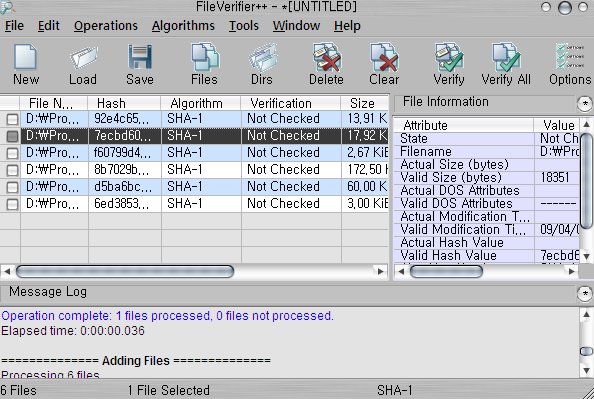
Task: Click the Clear toolbar icon
Action: (384, 58)
